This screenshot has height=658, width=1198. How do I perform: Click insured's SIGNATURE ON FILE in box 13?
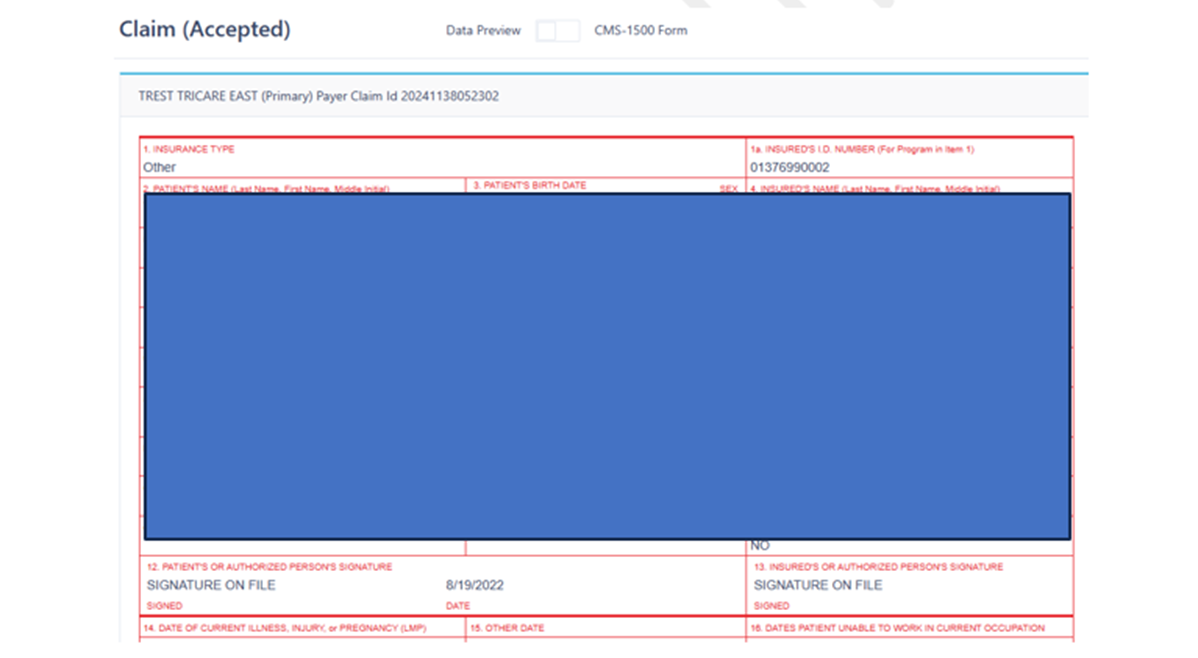[x=818, y=585]
